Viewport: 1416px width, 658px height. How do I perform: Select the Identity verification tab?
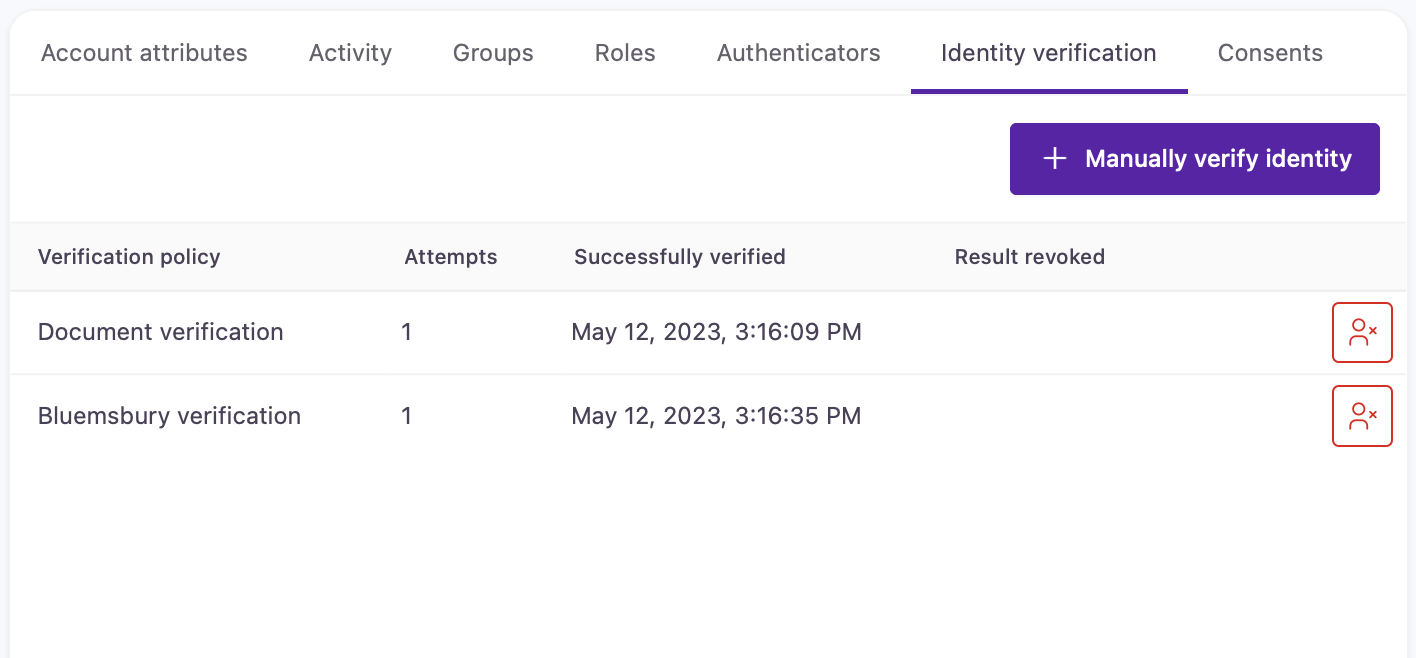coord(1048,53)
